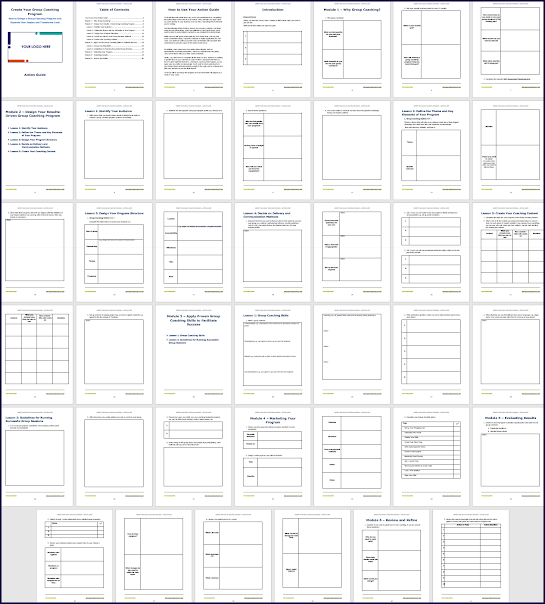Click the YOUR LOGO HERE placeholder on cover
545x604 pixels.
point(35,47)
